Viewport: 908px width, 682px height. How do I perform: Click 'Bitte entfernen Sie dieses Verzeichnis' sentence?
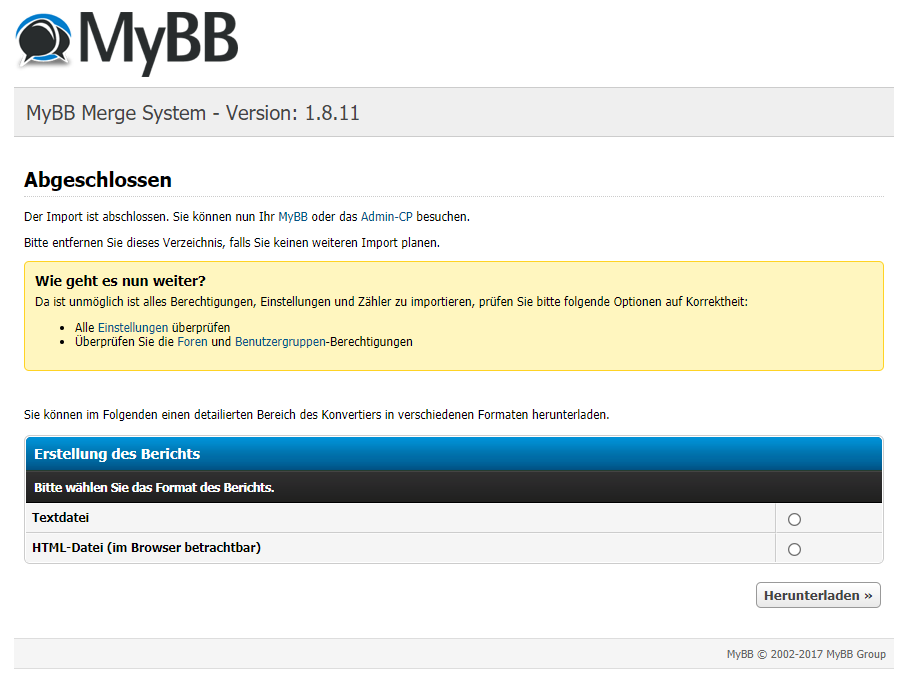tap(232, 243)
